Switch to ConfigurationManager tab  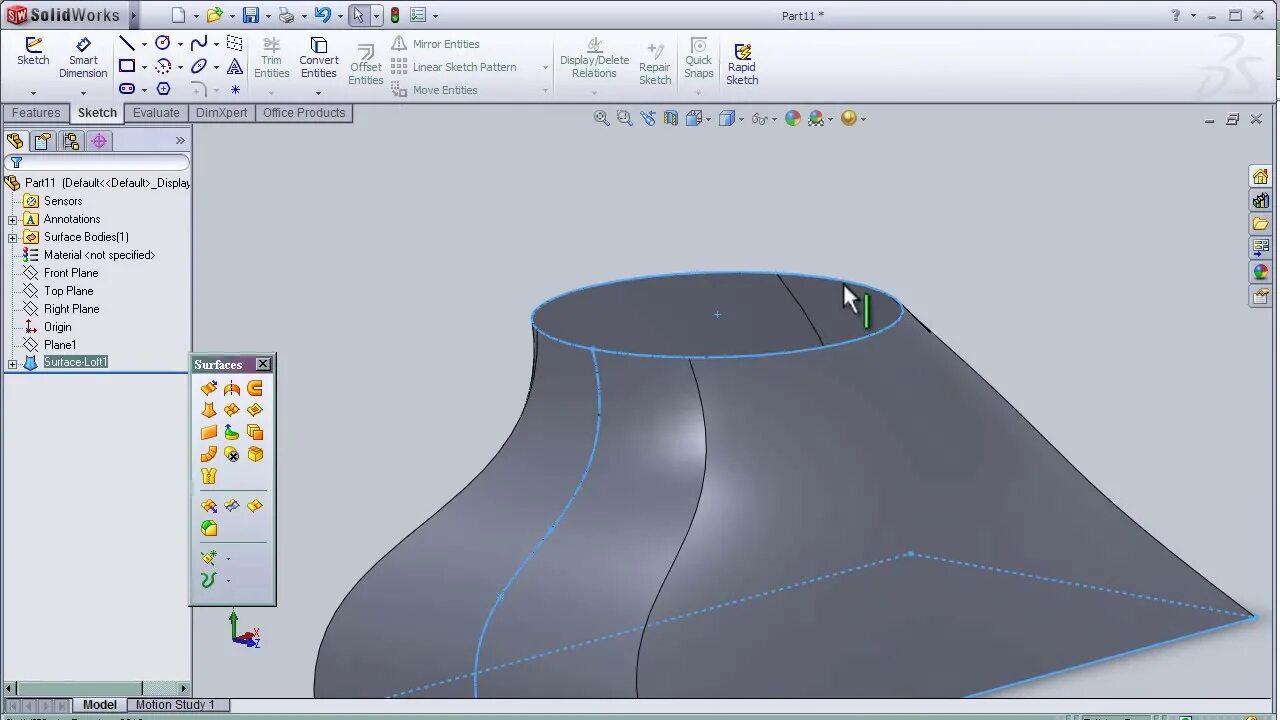coord(71,141)
